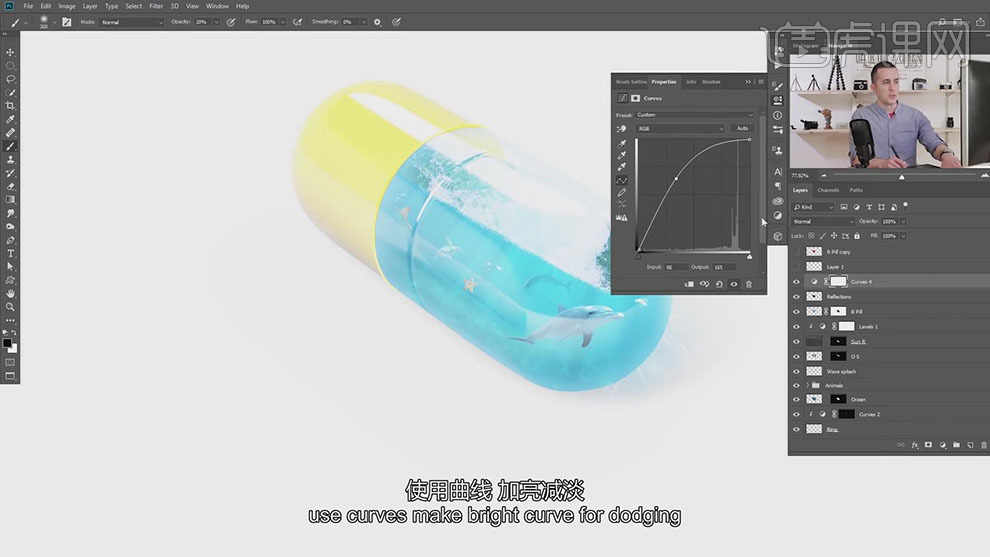
Task: Click the Navigator zoom slider
Action: [902, 176]
